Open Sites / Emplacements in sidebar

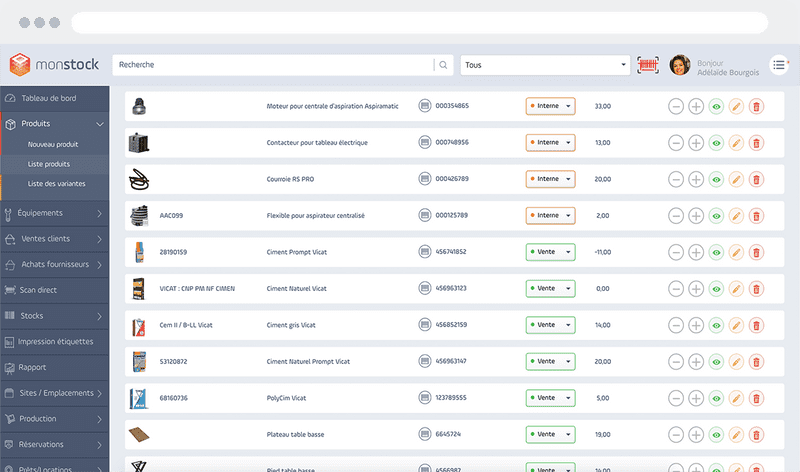(55, 393)
